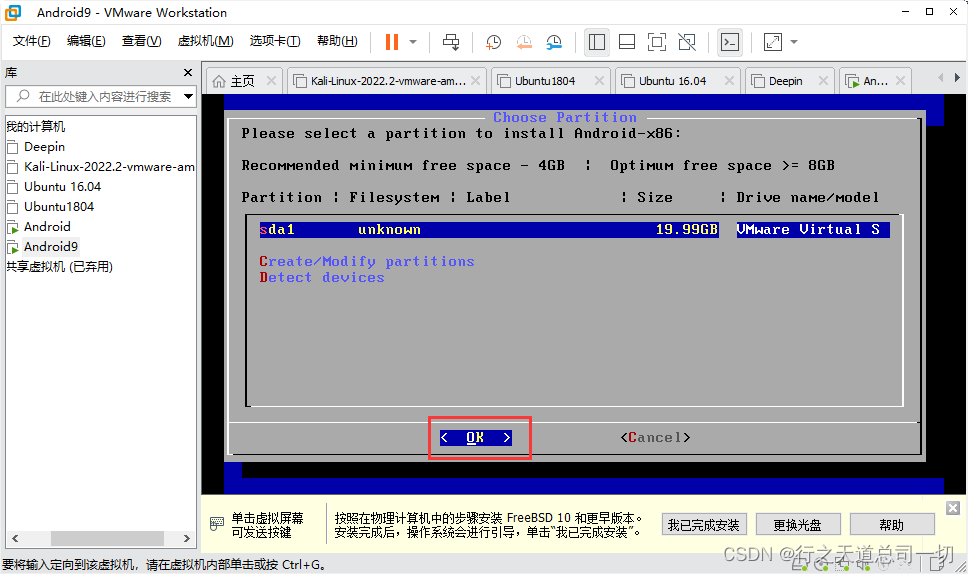This screenshot has width=968, height=574.
Task: Click the keyboard icon in hint bar
Action: [x=217, y=524]
